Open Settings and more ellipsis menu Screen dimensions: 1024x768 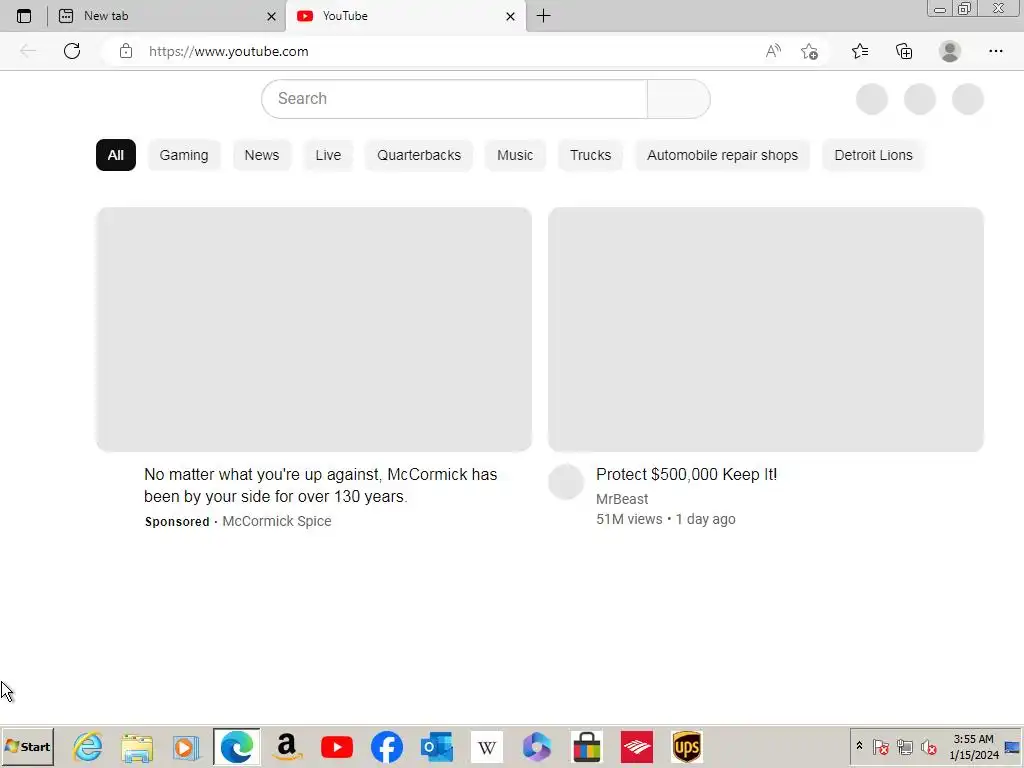click(995, 51)
